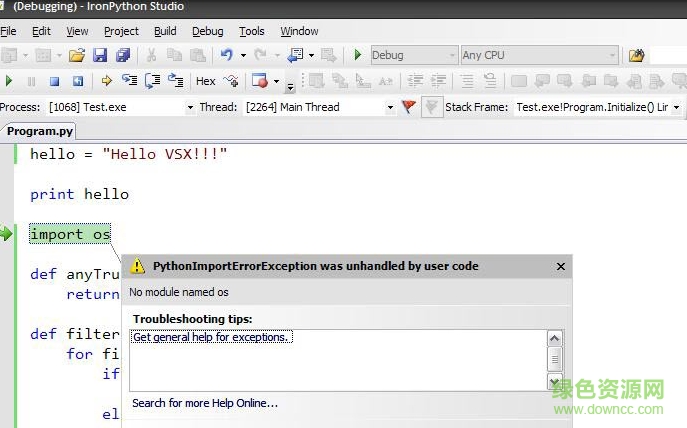Image resolution: width=687 pixels, height=428 pixels.
Task: Open the Thread dropdown showing Main Thread
Action: click(319, 107)
